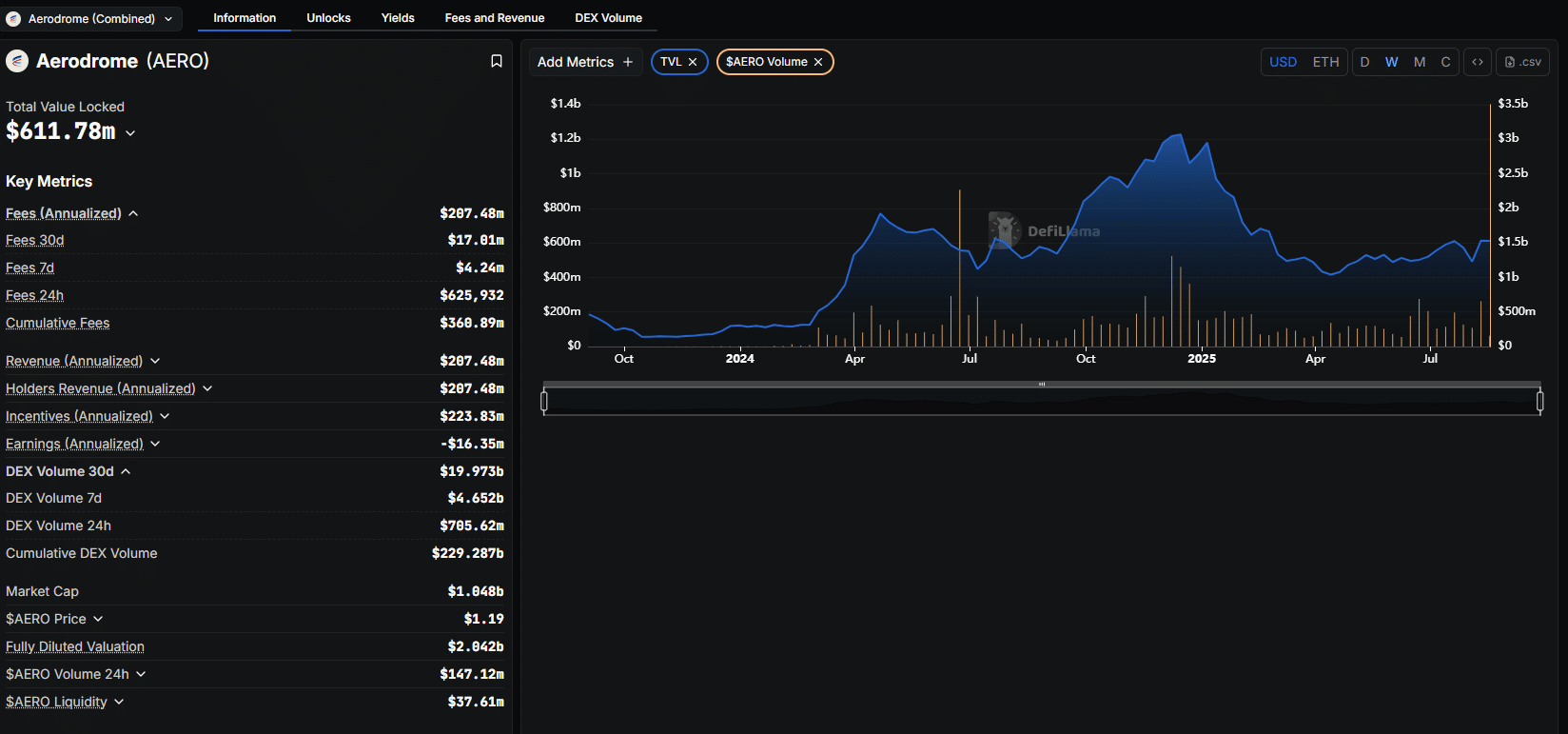Click the left handle of chart range slider
Screen dimensions: 1568x734
pos(544,402)
